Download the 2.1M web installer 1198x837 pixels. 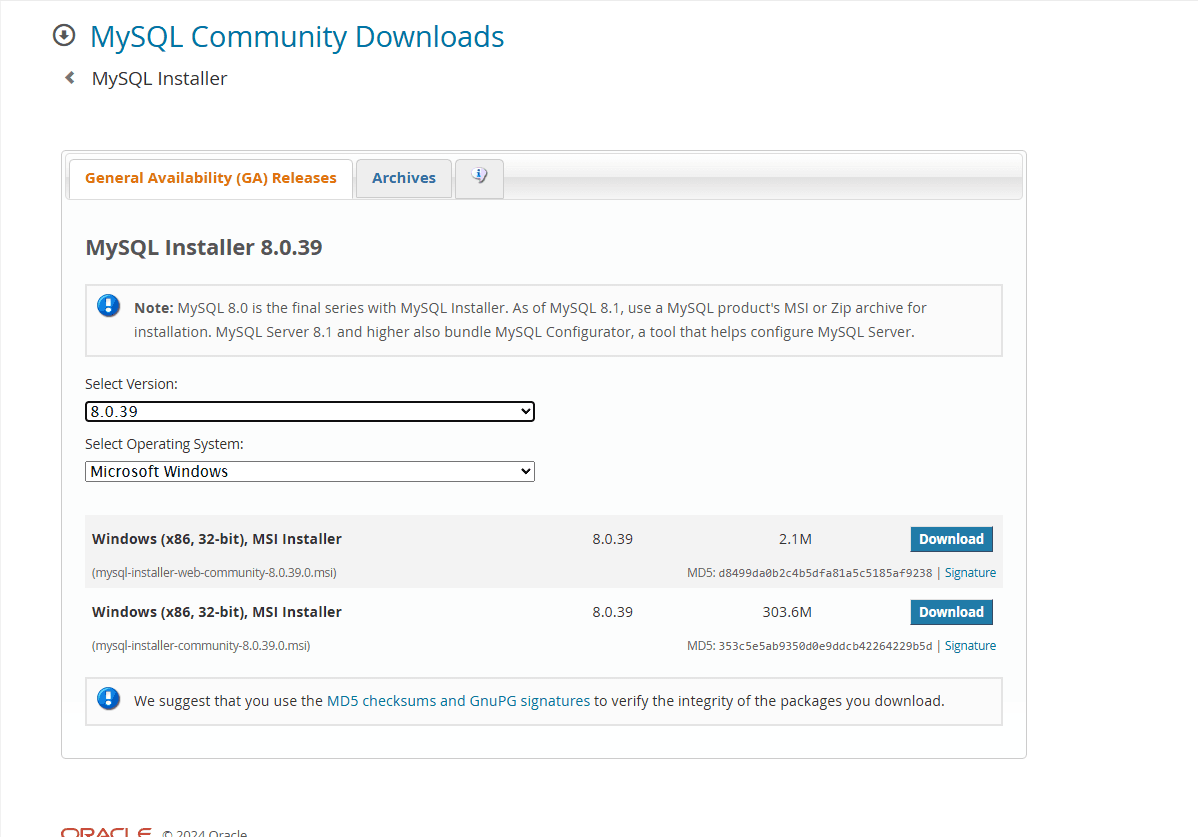(x=951, y=538)
